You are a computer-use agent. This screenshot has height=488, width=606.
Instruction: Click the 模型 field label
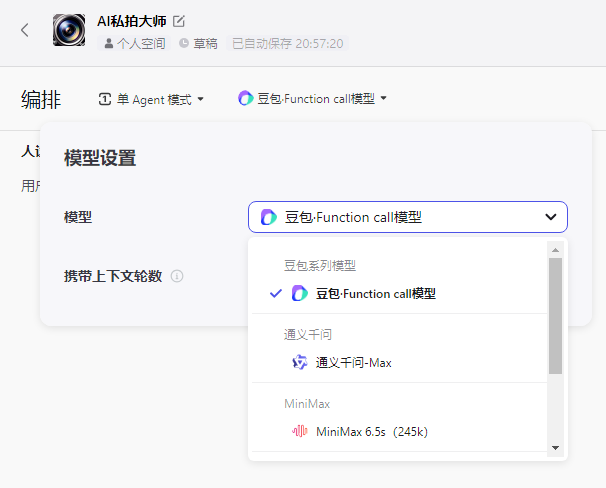tap(78, 217)
